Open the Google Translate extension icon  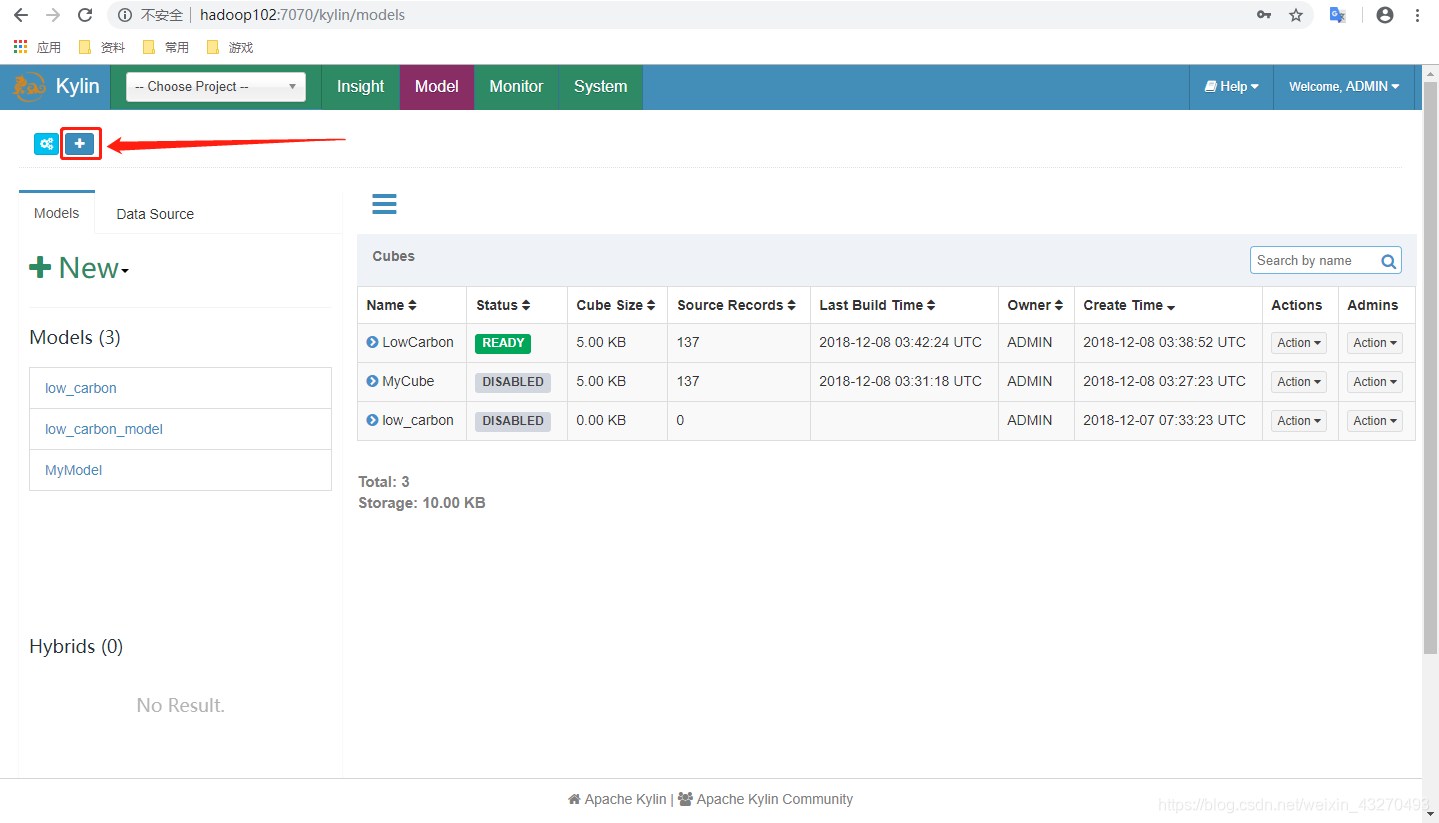(1337, 15)
